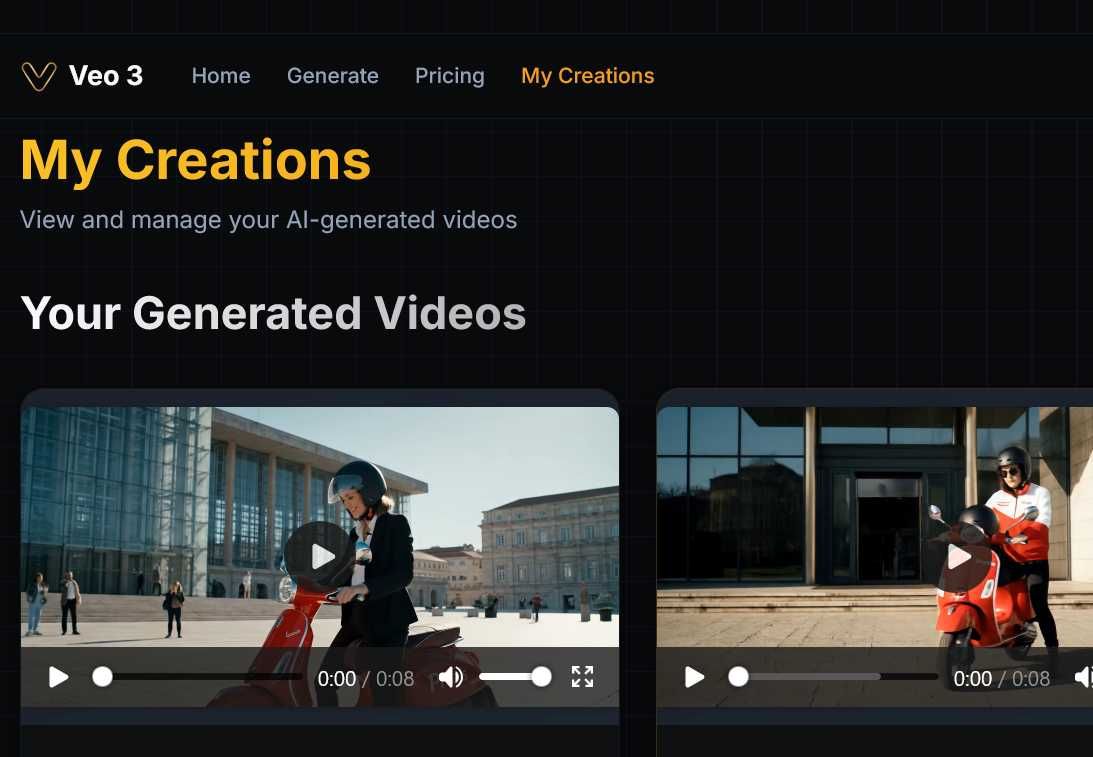Viewport: 1093px width, 757px height.
Task: Click the first video's progress seek bar
Action: coord(198,677)
